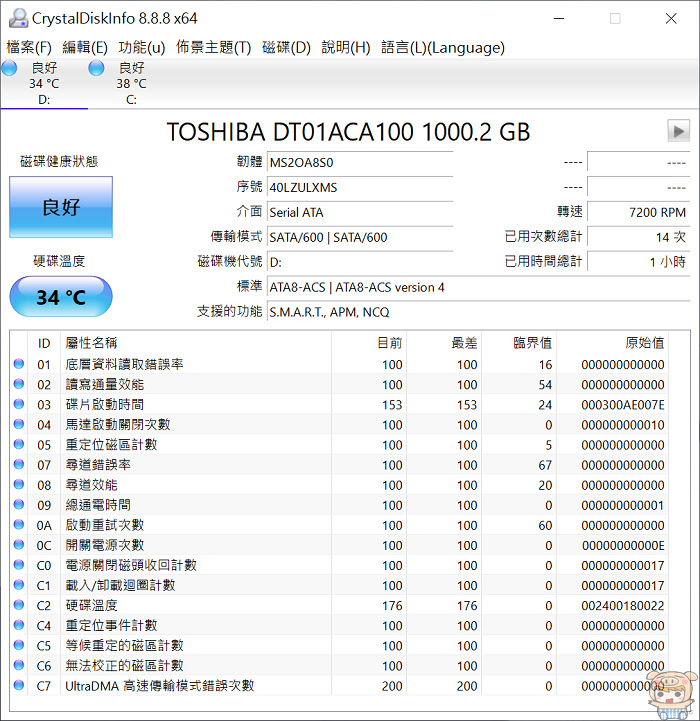Click the 臨界值 column header
The image size is (700, 721).
click(519, 343)
